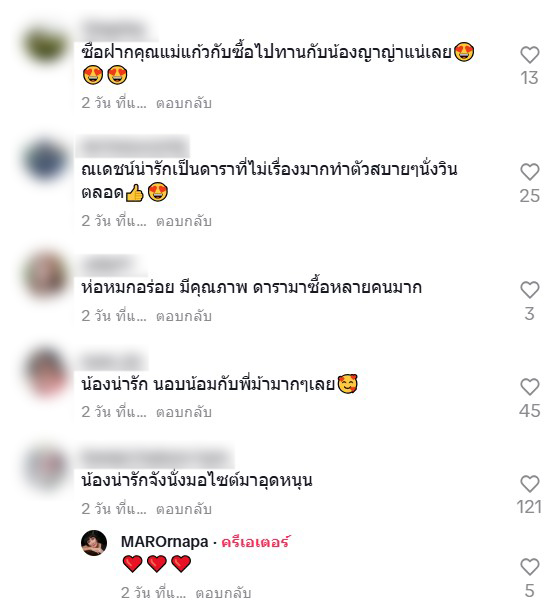Open avatar of the นั่งมอไซต์ commenter
Image resolution: width=552 pixels, height=609 pixels.
(46, 470)
